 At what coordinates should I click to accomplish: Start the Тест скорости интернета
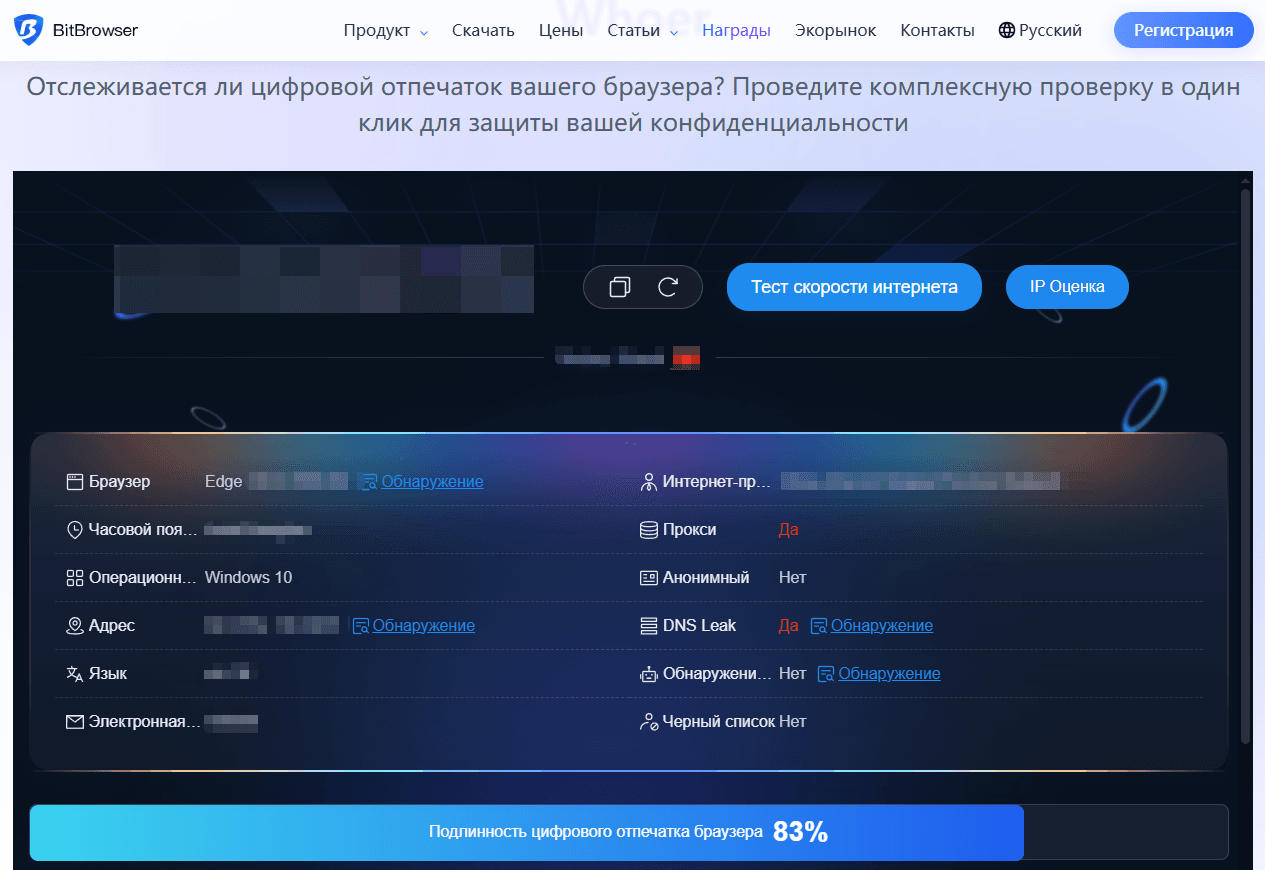(x=854, y=287)
